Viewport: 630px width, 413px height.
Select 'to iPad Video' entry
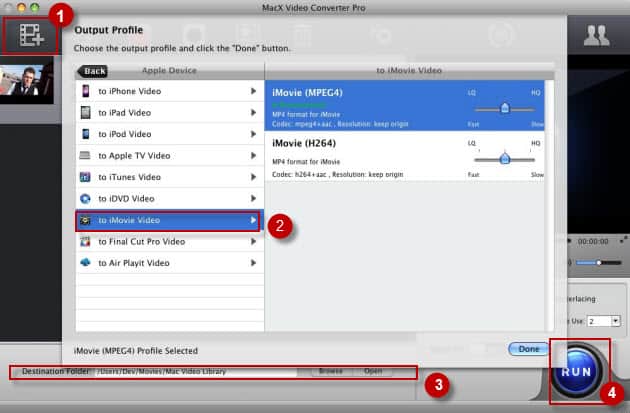tap(170, 112)
